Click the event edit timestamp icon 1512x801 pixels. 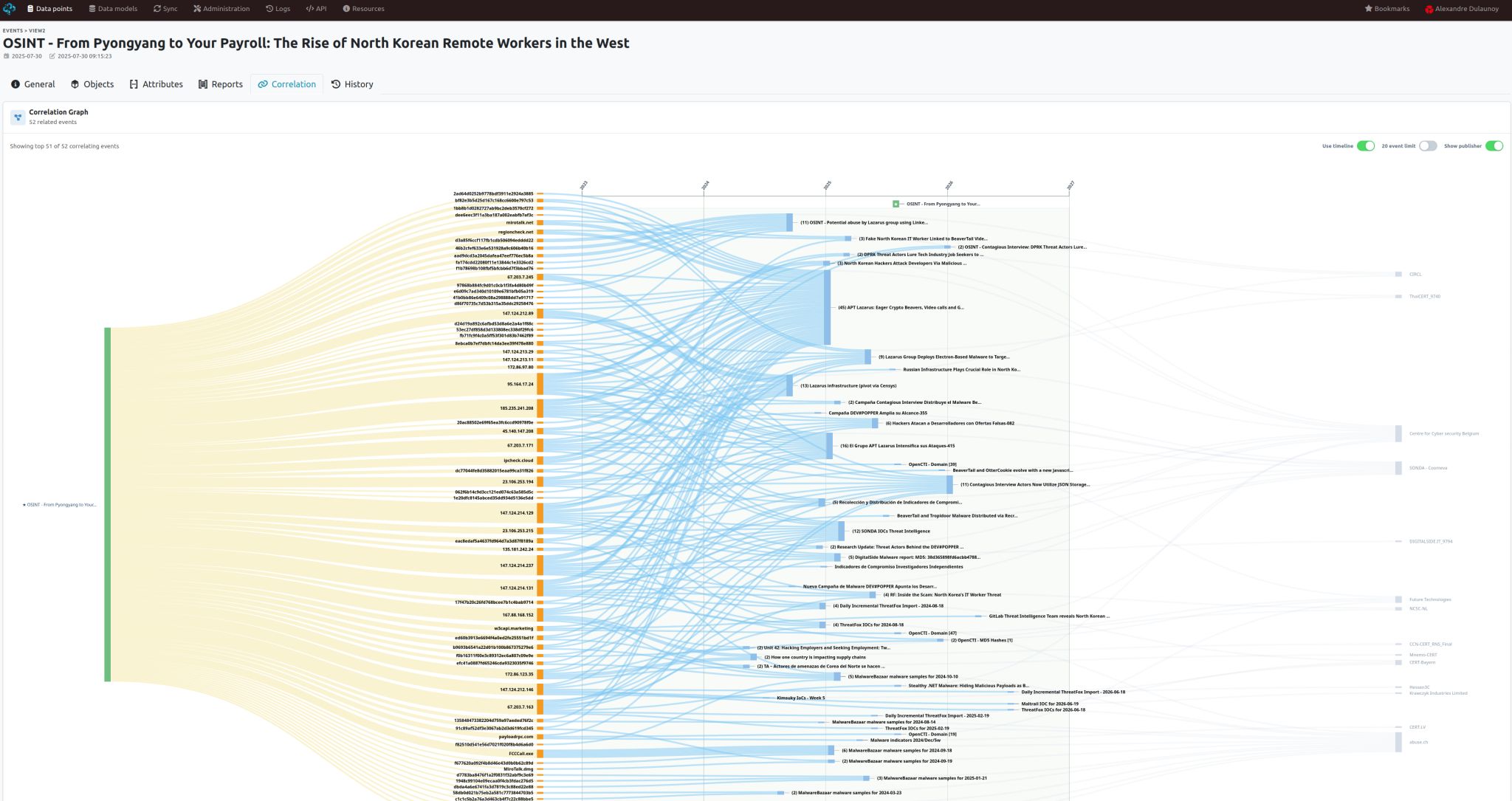(x=52, y=56)
